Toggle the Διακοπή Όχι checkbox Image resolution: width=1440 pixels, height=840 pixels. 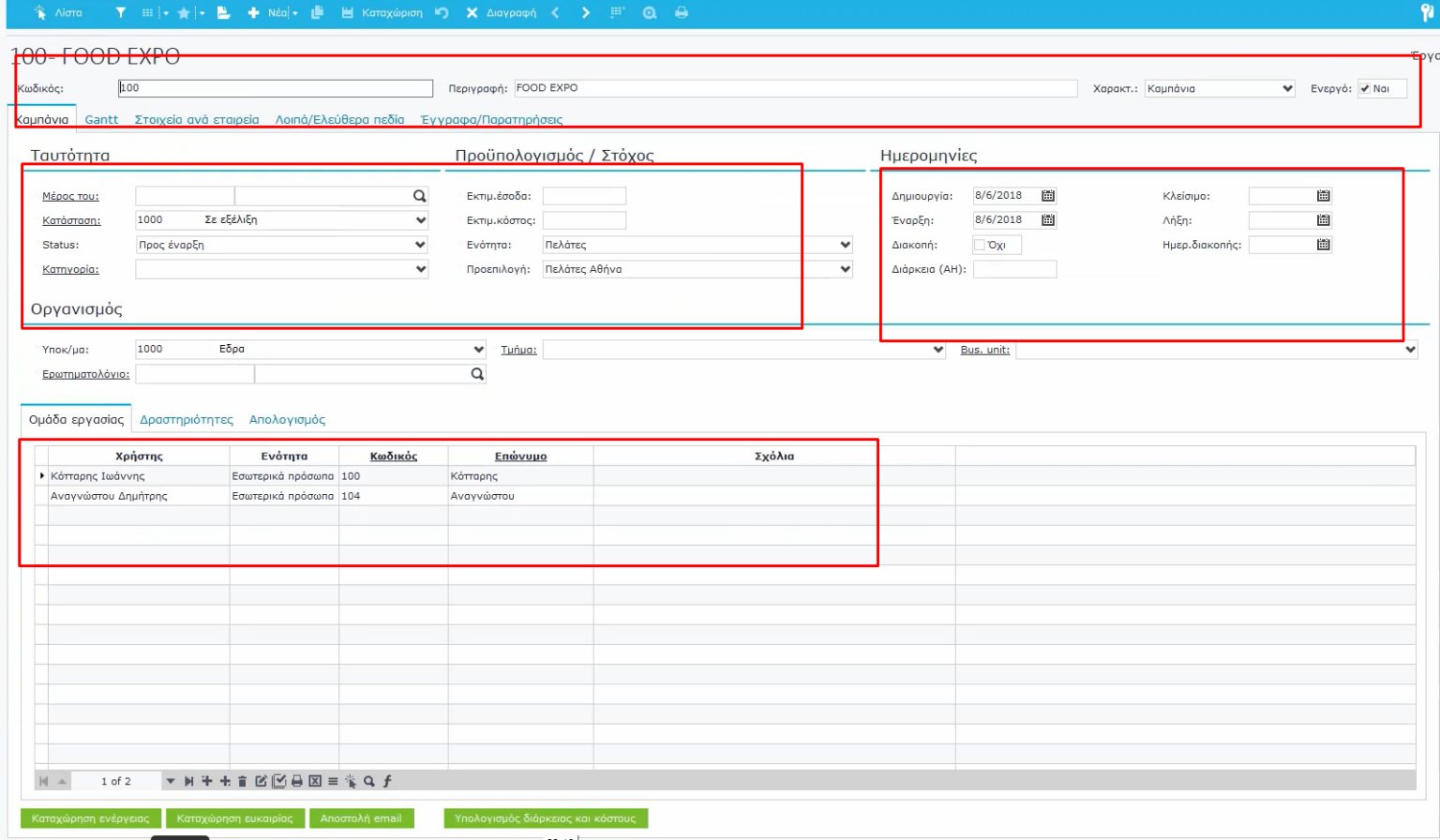coord(980,245)
